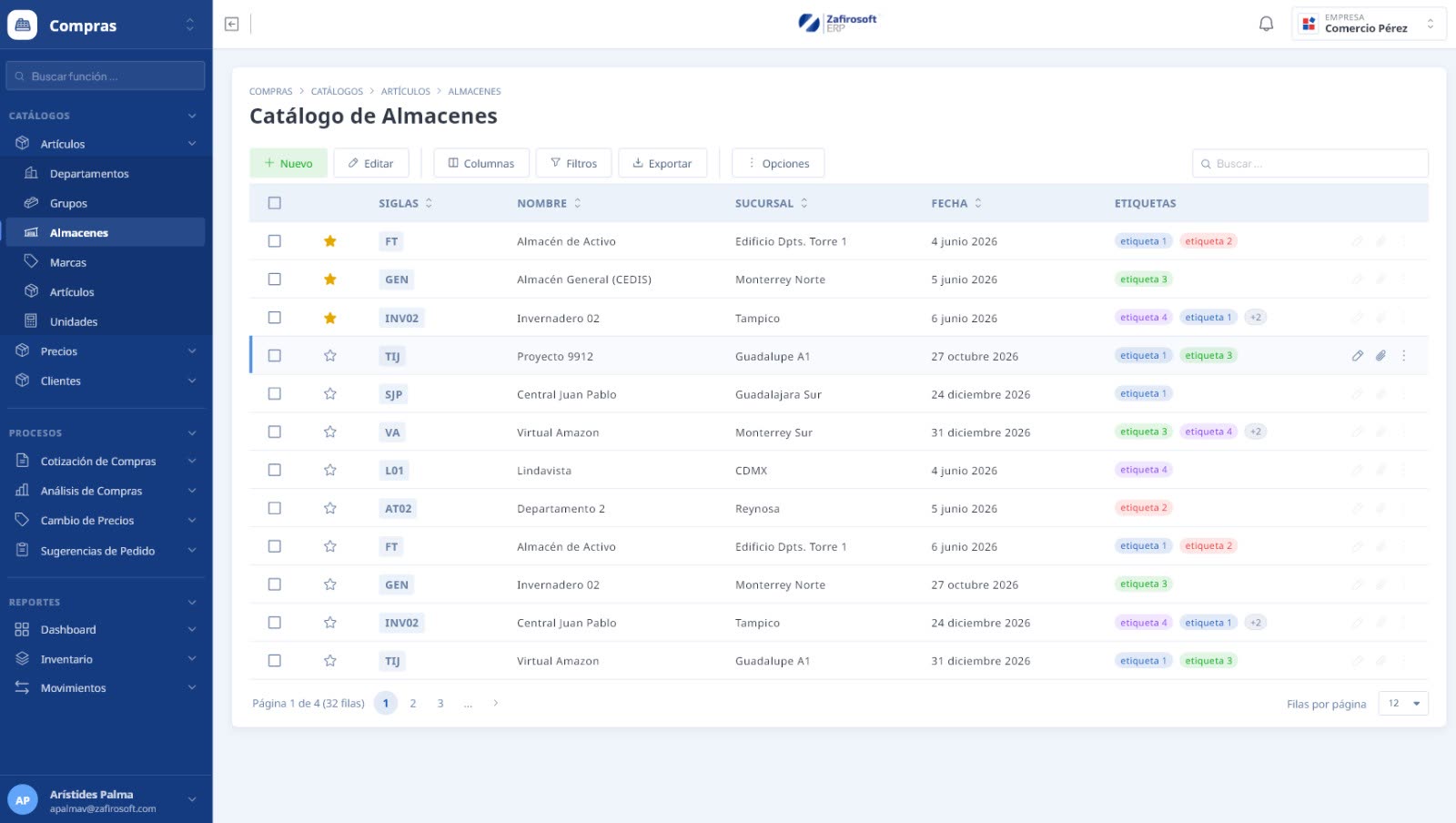The image size is (1456, 823).
Task: Sort by the SUCURSAL column sort icon
Action: (x=804, y=203)
